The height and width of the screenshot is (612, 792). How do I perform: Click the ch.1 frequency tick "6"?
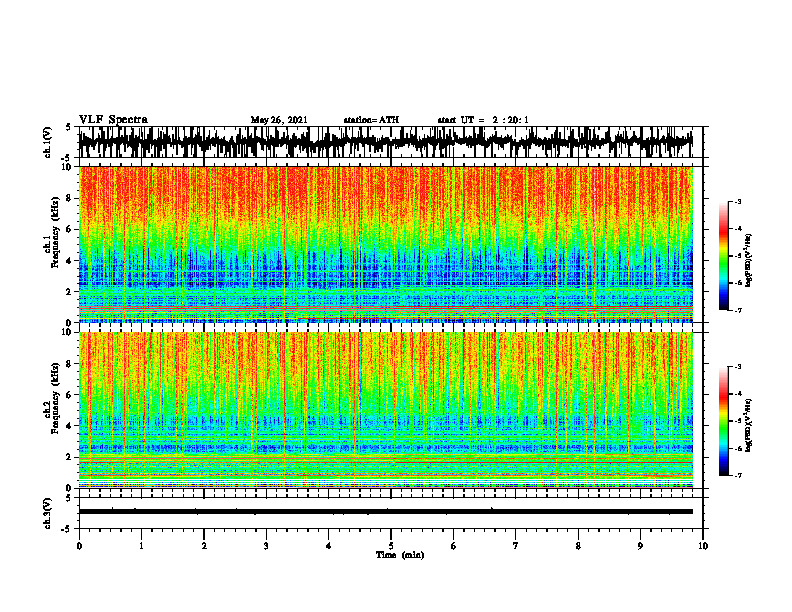pos(70,229)
